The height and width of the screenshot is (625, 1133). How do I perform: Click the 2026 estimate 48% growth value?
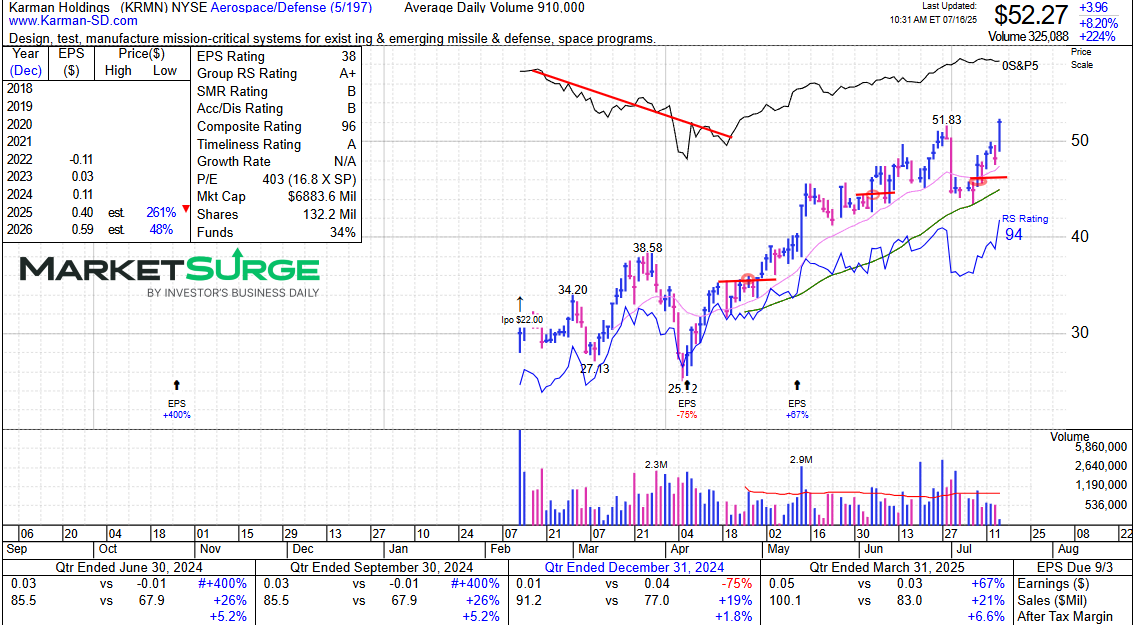pyautogui.click(x=162, y=230)
